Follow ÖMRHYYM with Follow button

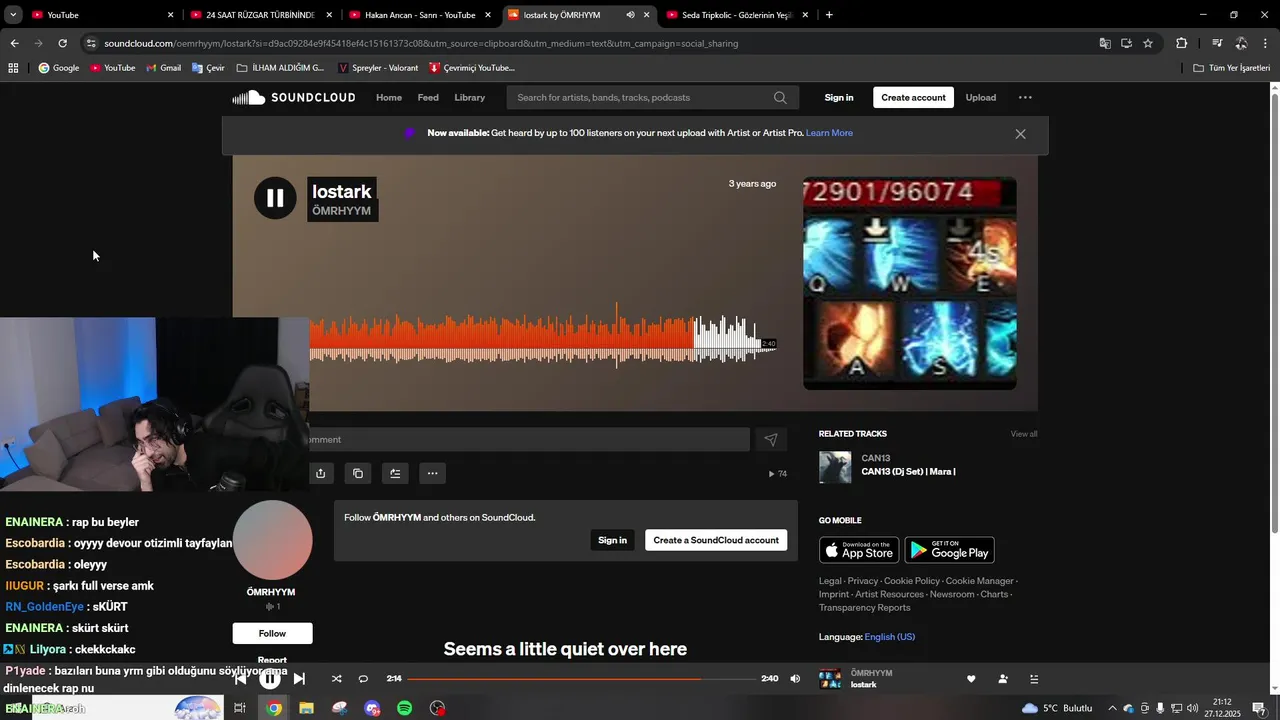tap(272, 633)
